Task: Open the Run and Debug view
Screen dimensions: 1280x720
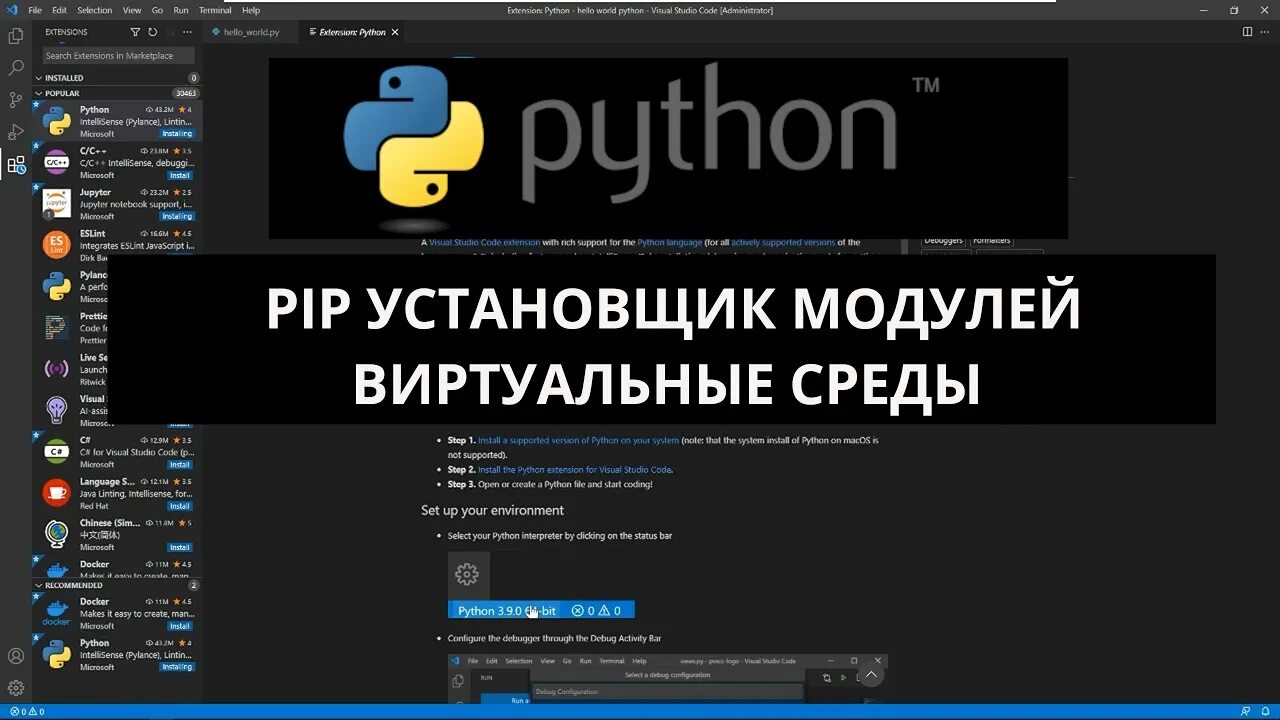Action: [16, 132]
